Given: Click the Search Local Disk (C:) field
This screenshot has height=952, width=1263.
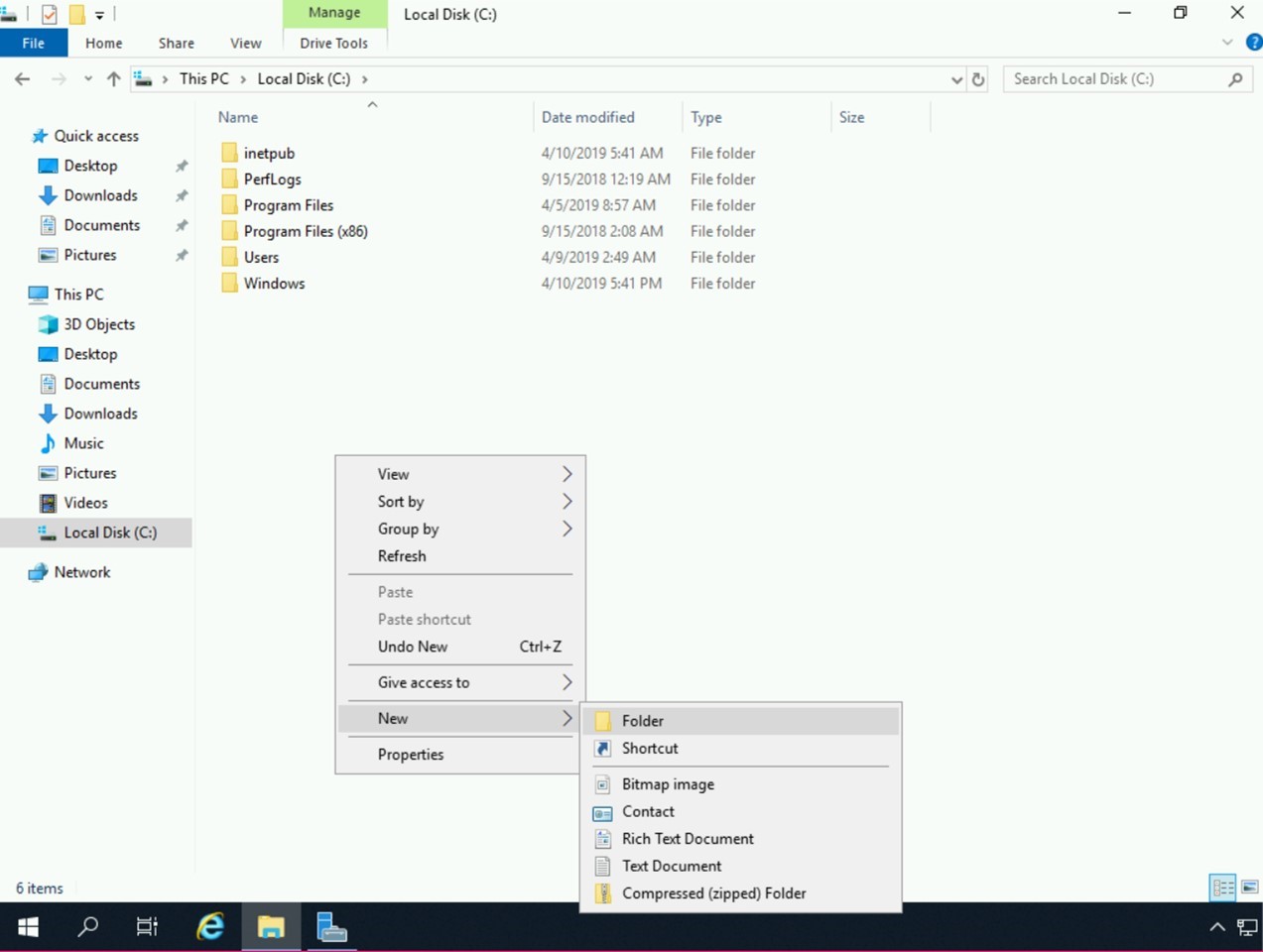Looking at the screenshot, I should (x=1114, y=79).
